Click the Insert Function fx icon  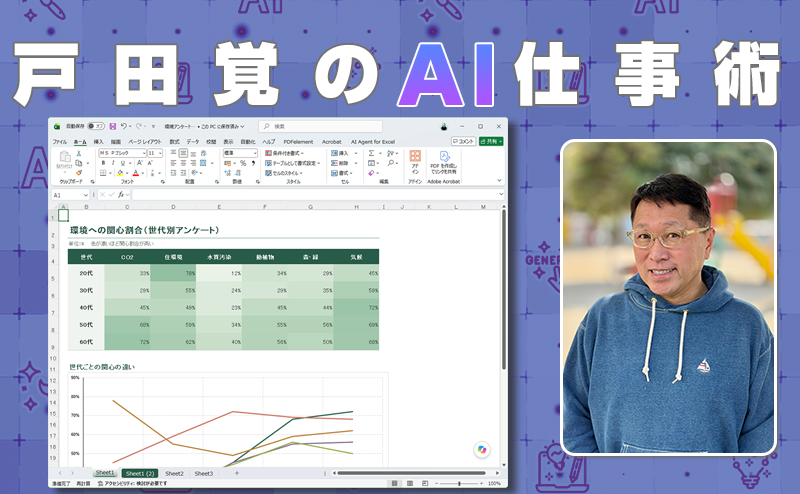point(121,195)
